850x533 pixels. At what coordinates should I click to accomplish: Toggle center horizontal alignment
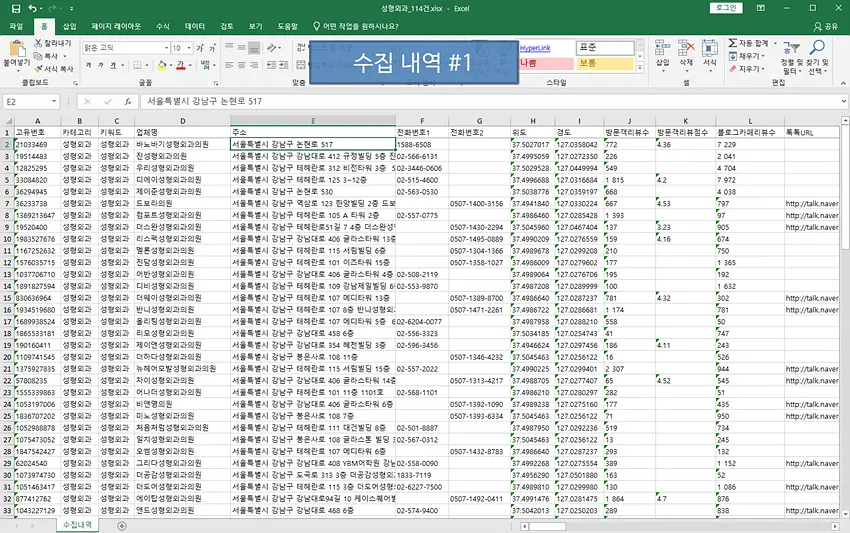[241, 65]
